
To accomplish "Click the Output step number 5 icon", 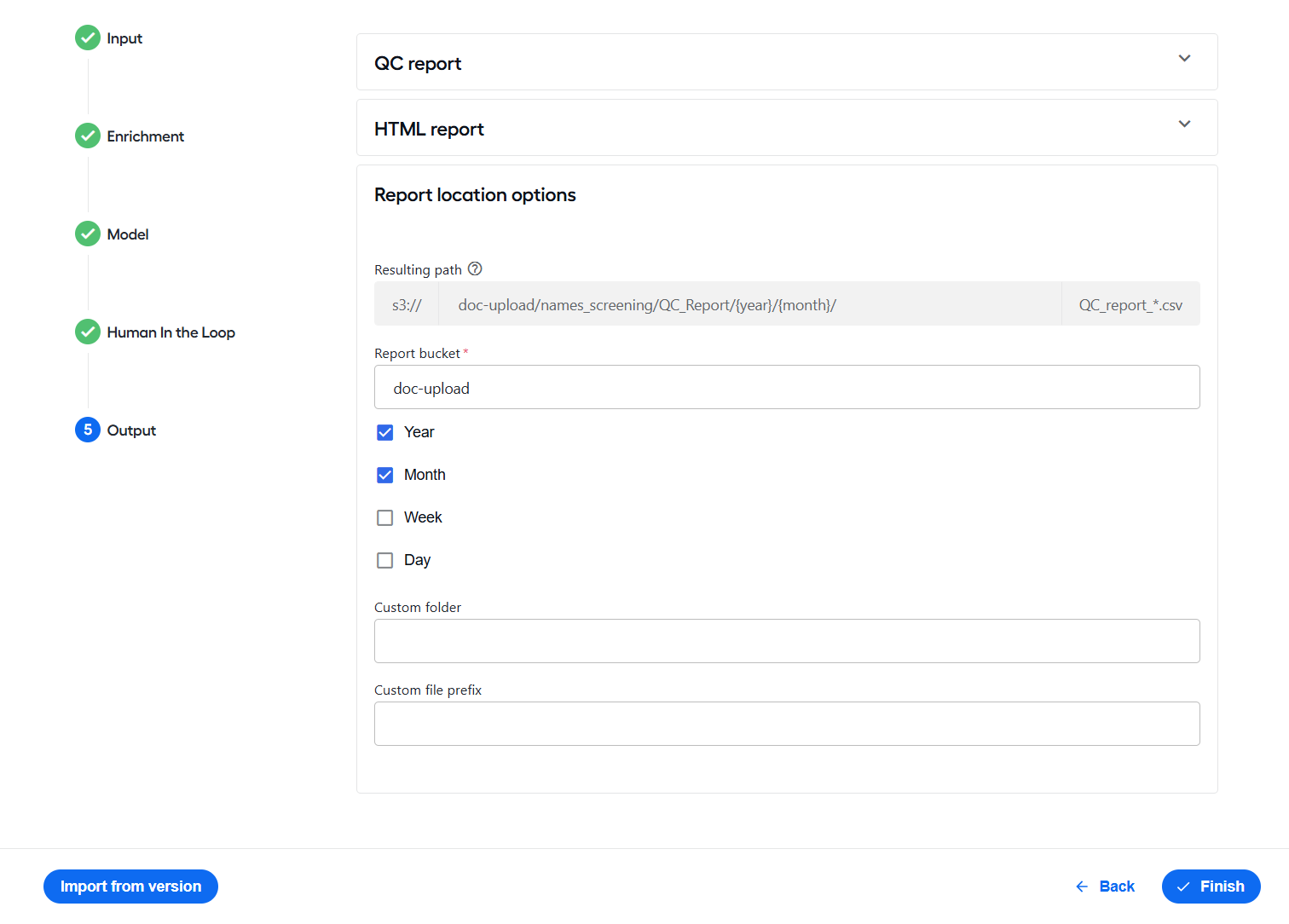I will tap(88, 430).
